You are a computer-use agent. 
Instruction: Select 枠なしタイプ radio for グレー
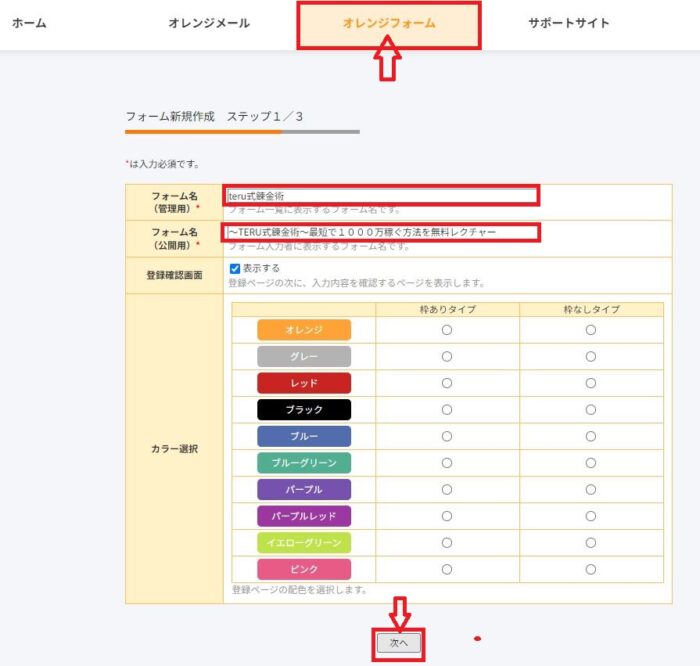pos(591,356)
